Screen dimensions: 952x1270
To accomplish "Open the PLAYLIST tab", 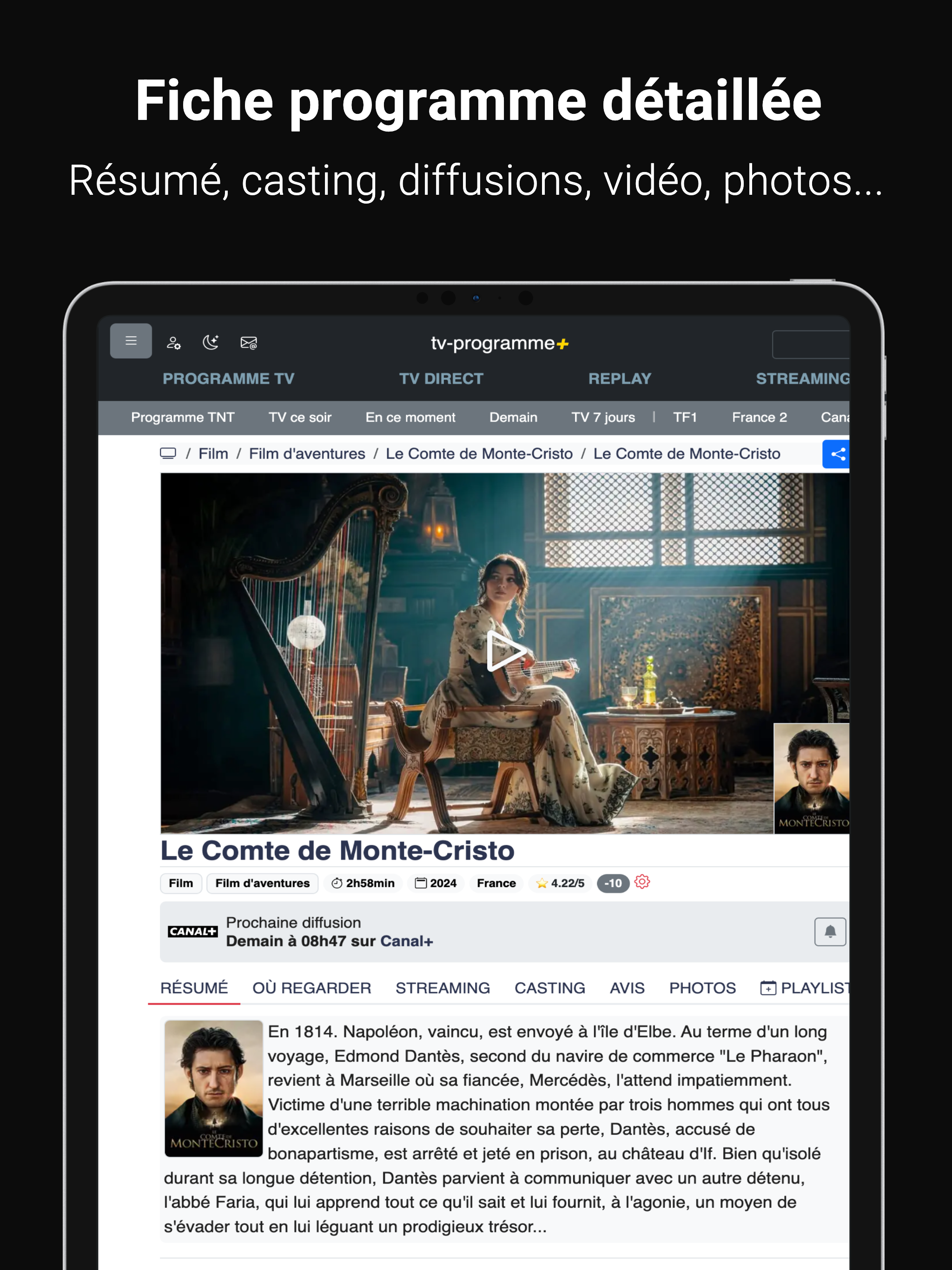I will click(x=805, y=988).
